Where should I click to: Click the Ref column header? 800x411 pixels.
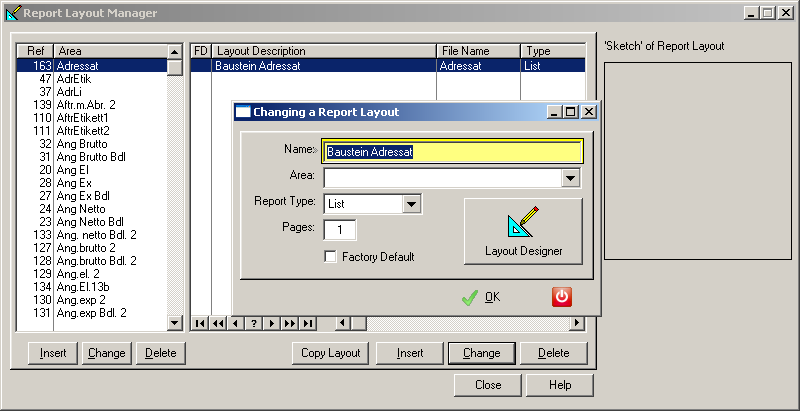coord(35,51)
